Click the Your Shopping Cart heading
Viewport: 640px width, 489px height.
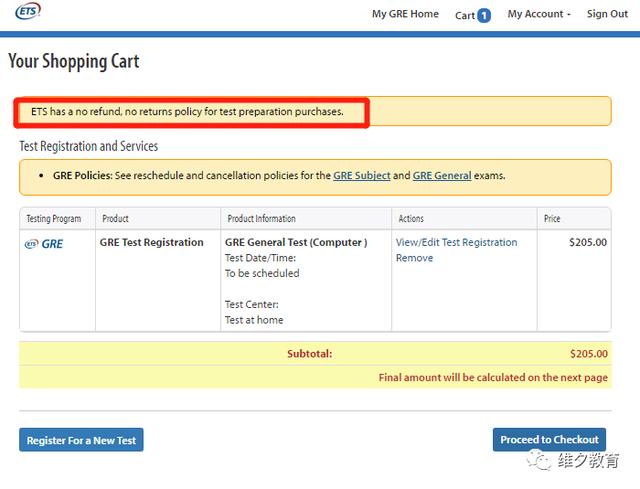(74, 61)
